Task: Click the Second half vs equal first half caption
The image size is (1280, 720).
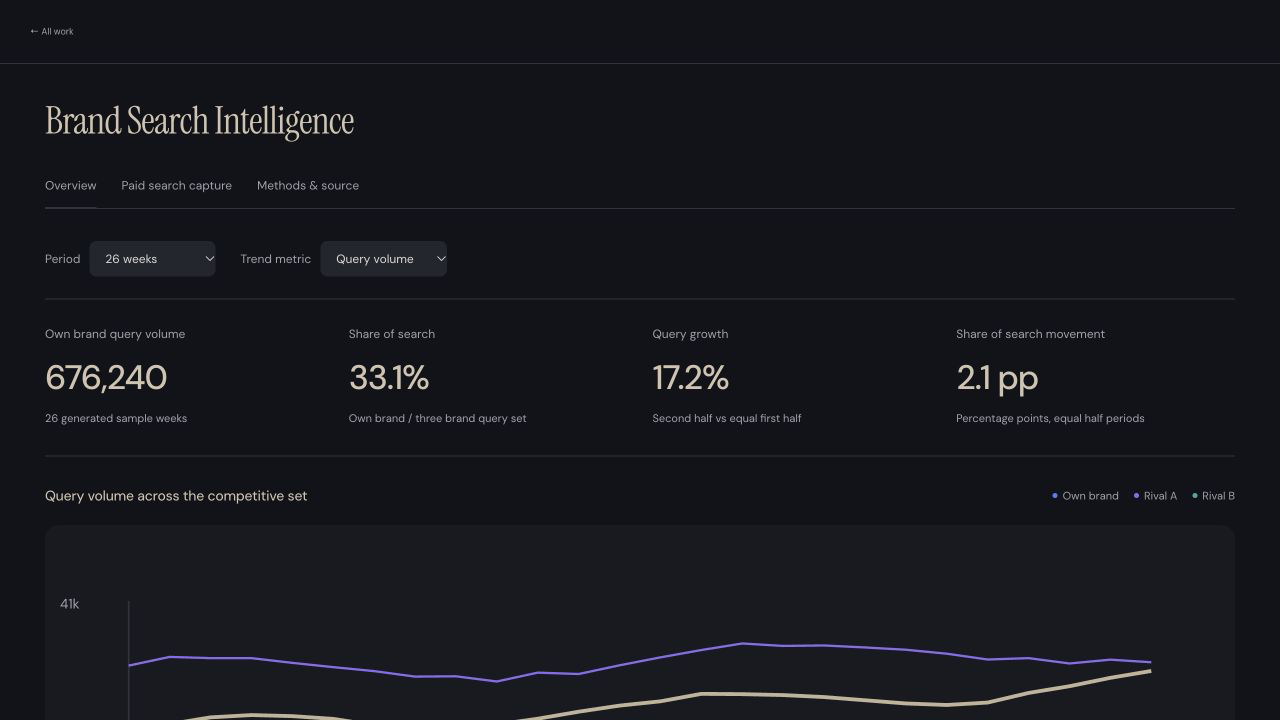Action: coord(727,418)
